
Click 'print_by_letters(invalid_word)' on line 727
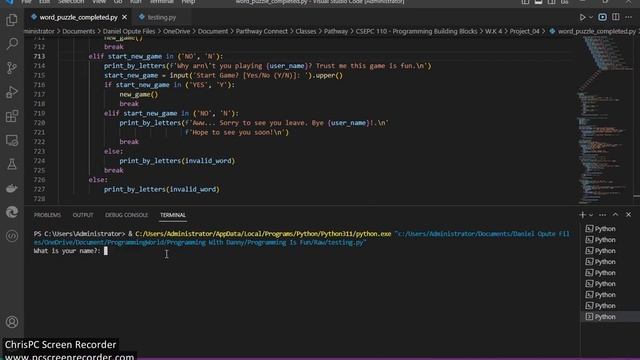[162, 189]
